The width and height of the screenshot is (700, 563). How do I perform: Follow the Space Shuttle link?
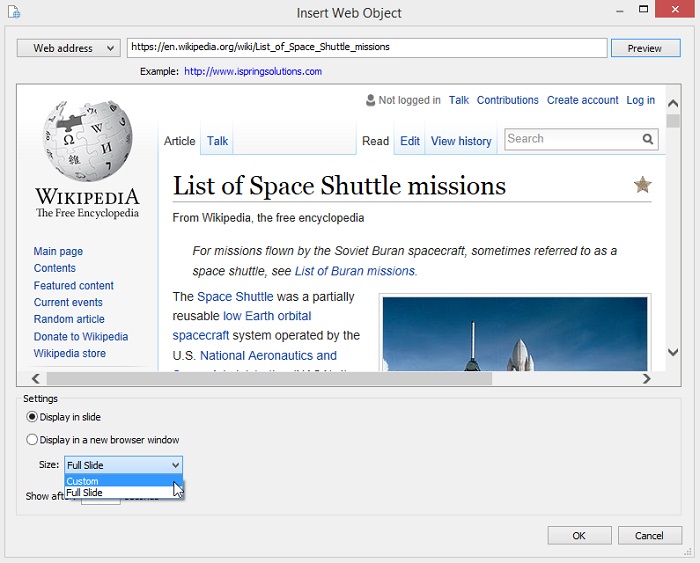235,296
